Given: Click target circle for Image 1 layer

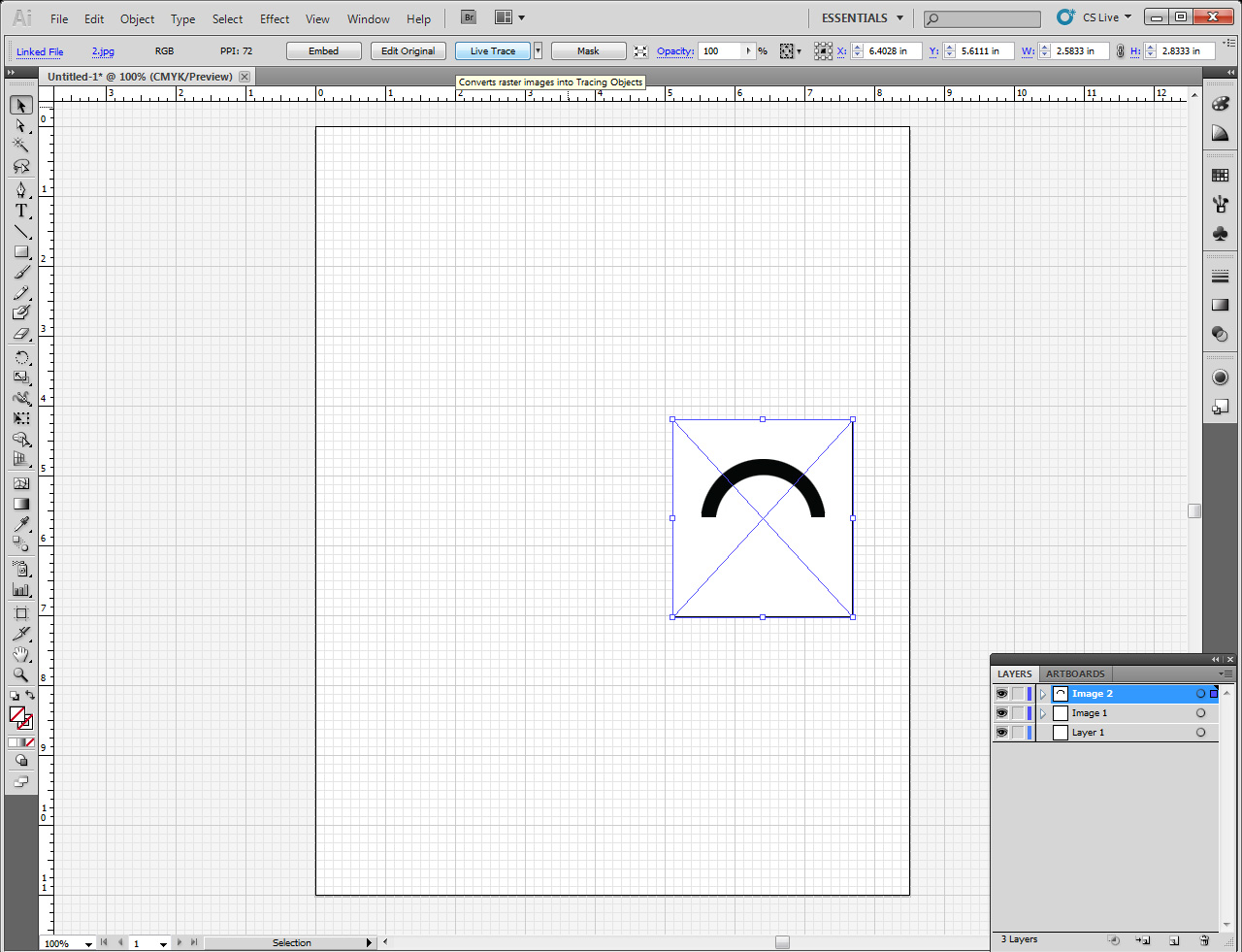Looking at the screenshot, I should [x=1200, y=713].
